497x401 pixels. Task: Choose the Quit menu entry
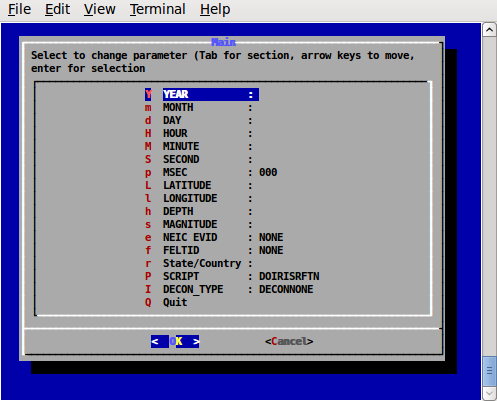coord(166,302)
